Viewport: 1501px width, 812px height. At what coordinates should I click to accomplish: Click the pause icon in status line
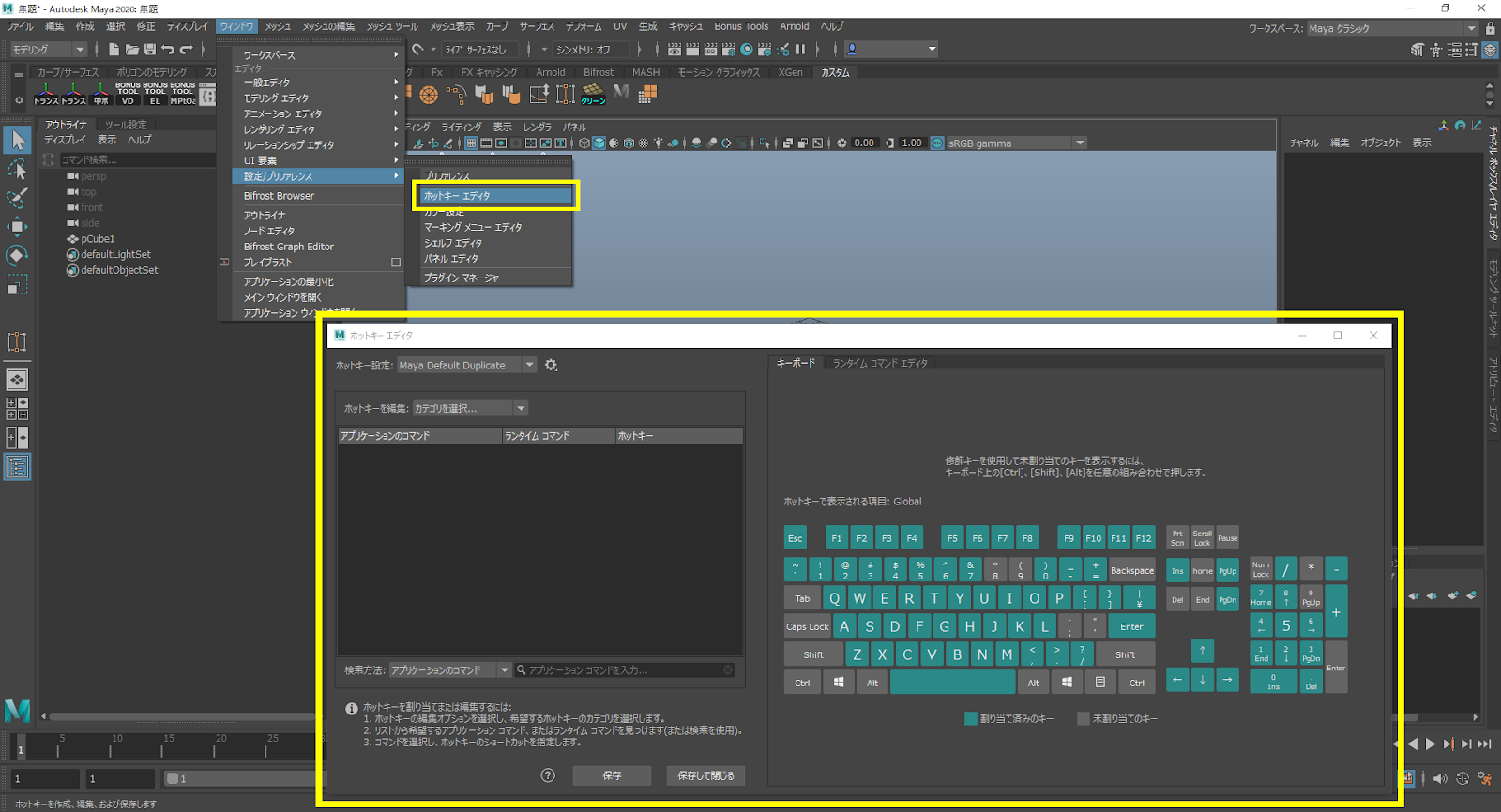(x=800, y=49)
